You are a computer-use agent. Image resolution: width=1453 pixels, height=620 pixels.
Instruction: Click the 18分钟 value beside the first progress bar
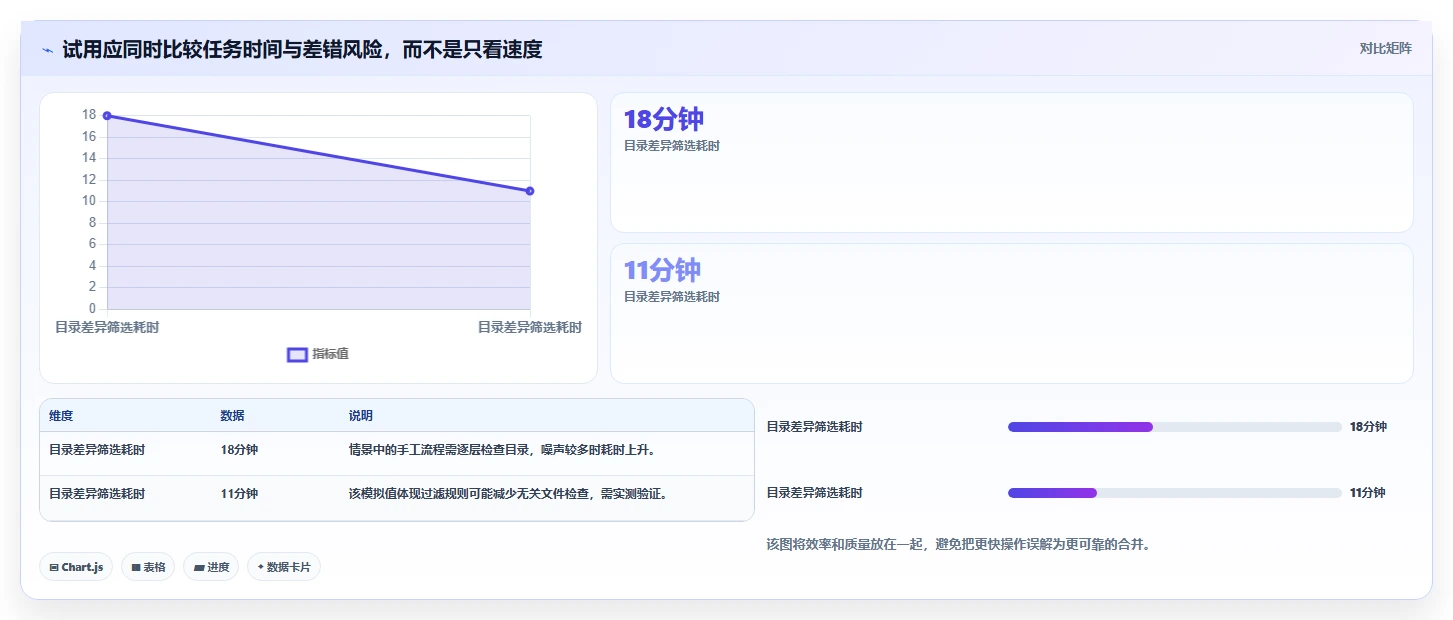pyautogui.click(x=1368, y=427)
